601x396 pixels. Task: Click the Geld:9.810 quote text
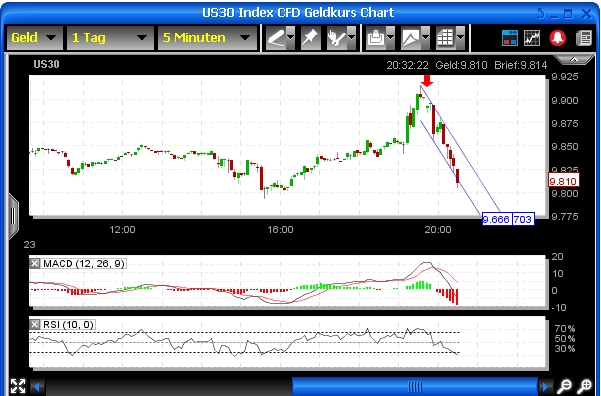(x=461, y=65)
